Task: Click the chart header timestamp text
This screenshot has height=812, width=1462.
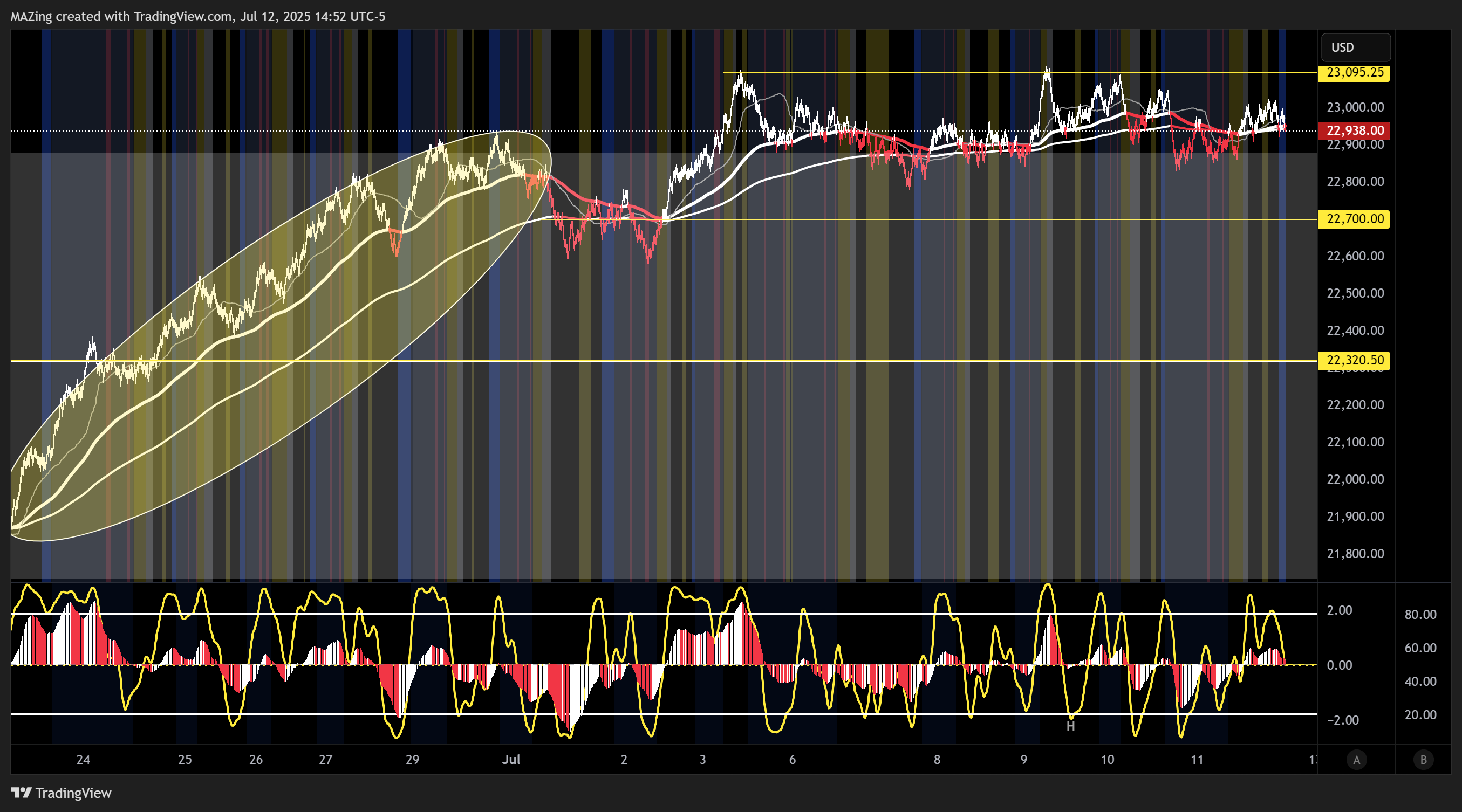Action: [x=198, y=16]
